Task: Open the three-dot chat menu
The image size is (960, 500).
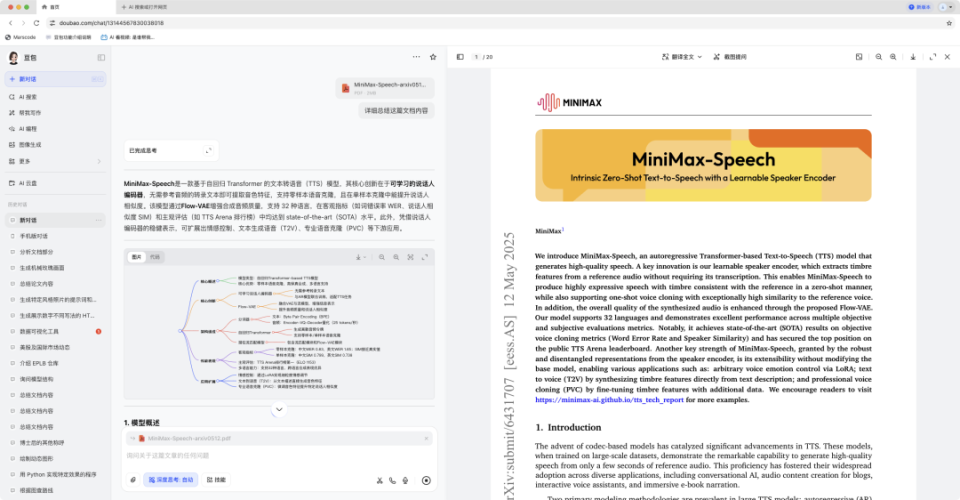Action: click(416, 57)
